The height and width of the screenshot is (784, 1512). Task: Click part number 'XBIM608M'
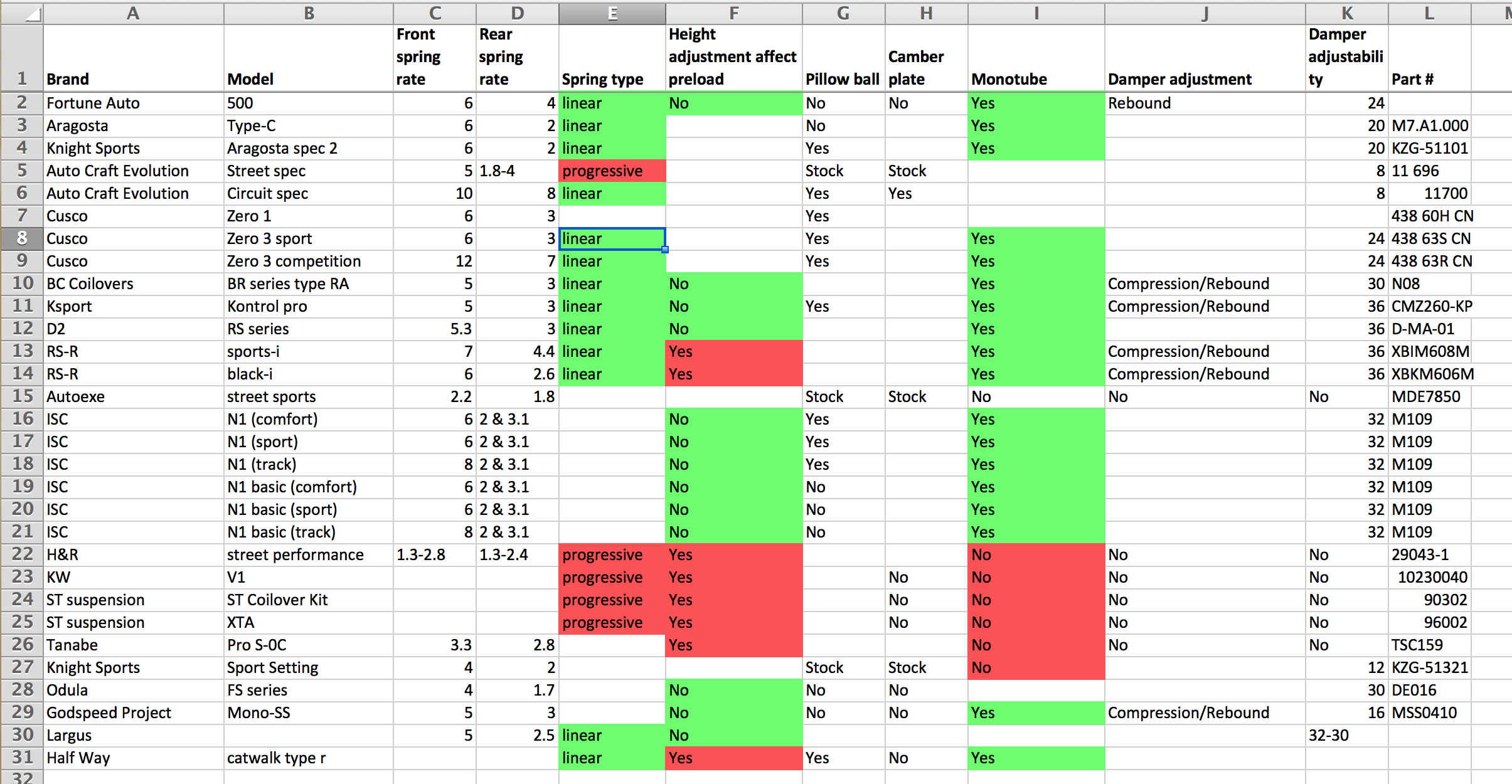coord(1430,351)
